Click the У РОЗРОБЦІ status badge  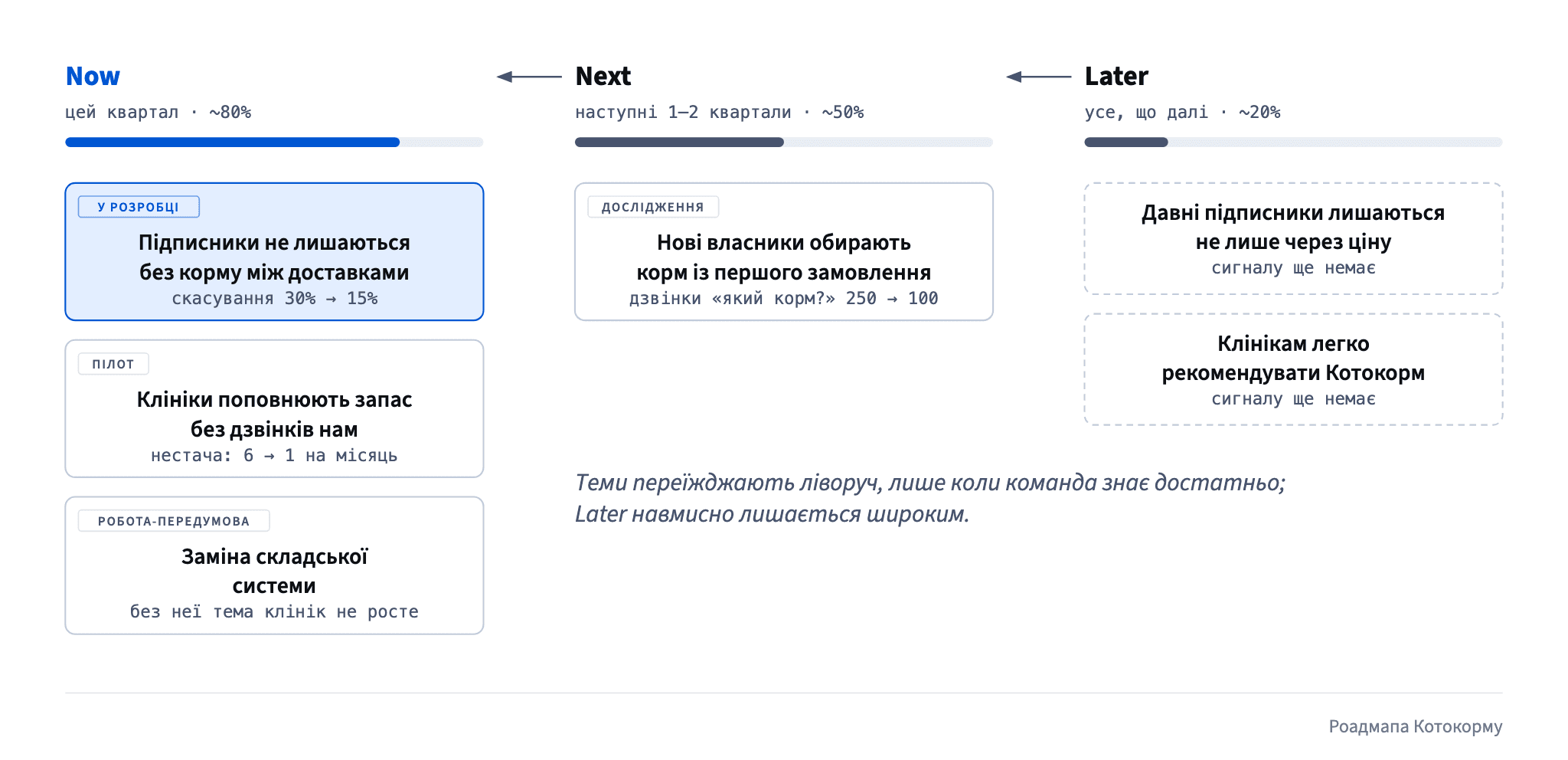[x=139, y=207]
